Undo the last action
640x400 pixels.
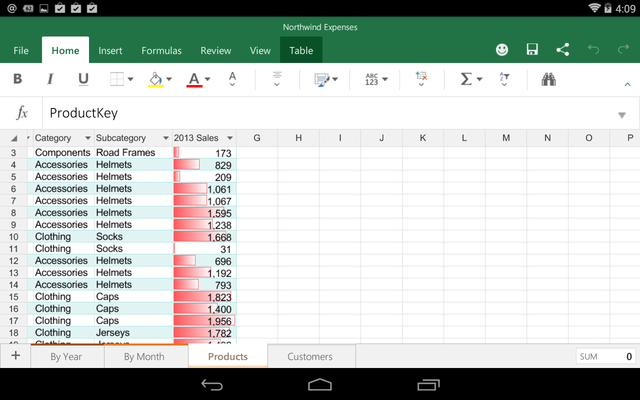[x=593, y=50]
